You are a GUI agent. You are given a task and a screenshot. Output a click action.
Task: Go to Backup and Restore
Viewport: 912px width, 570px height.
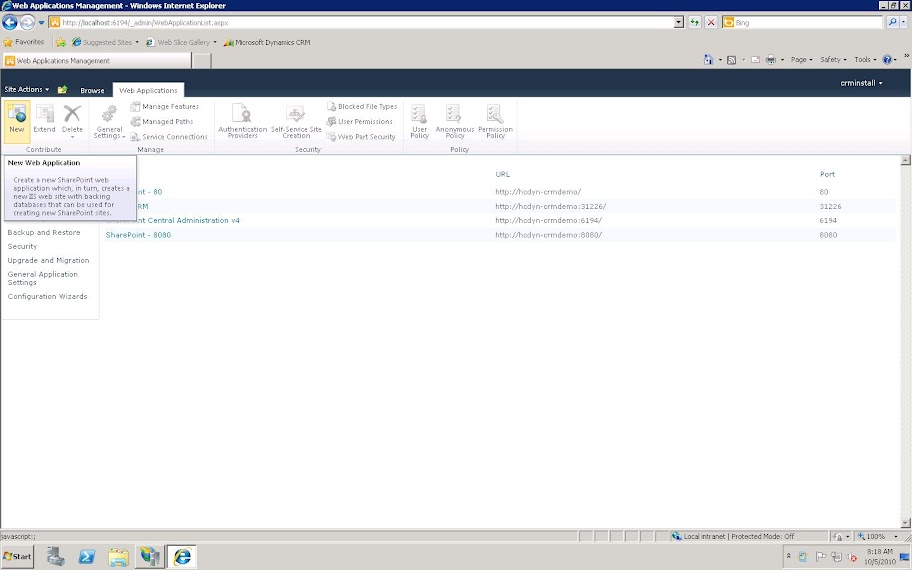[44, 232]
